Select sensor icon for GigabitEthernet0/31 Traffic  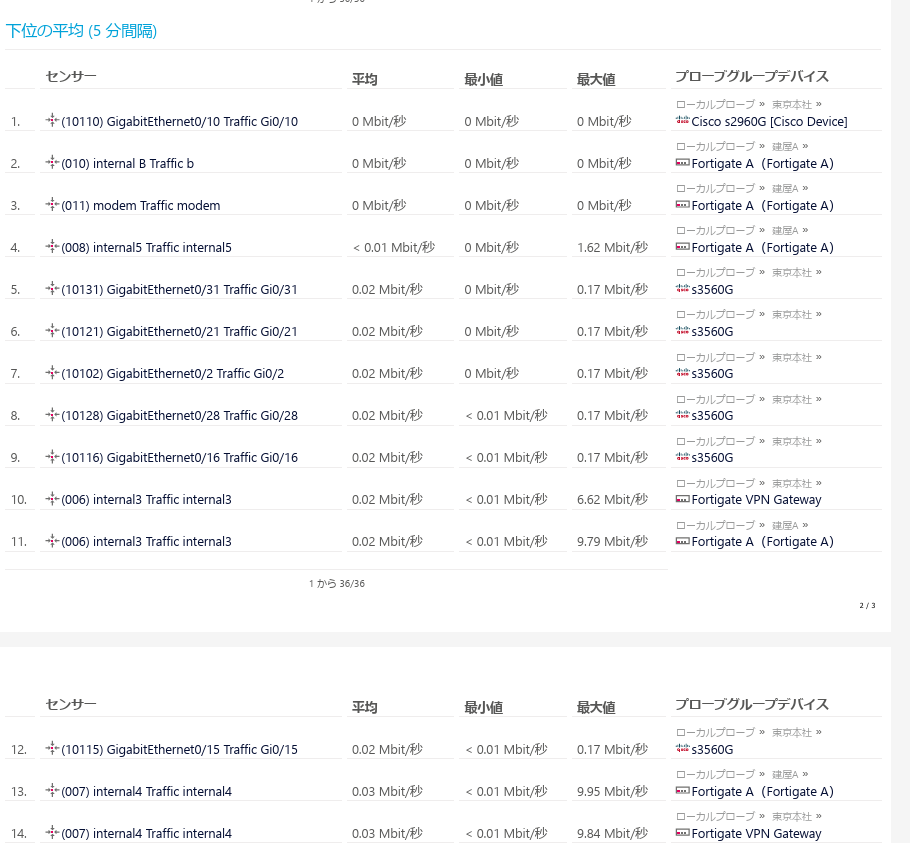click(52, 288)
